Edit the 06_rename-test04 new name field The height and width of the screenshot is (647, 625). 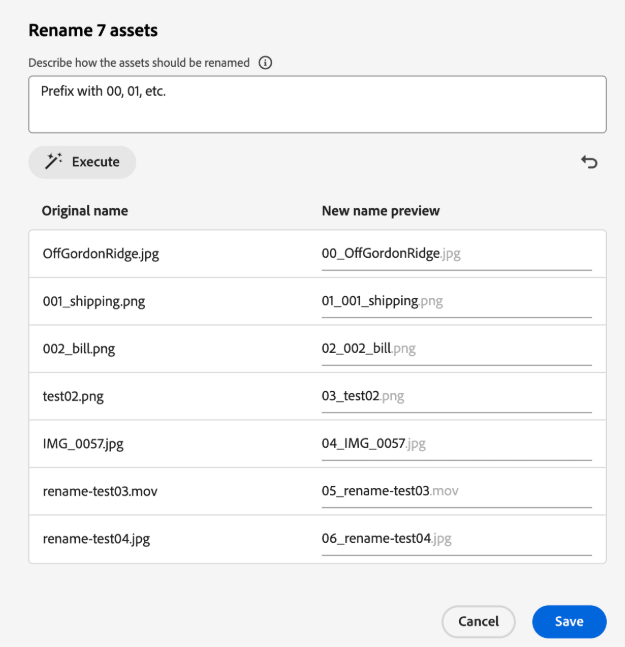[456, 539]
